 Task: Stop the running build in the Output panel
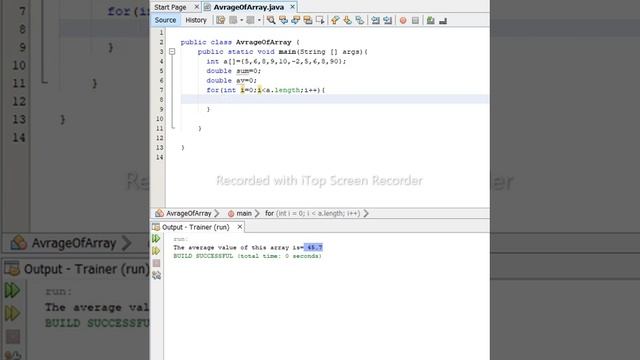pos(156,263)
